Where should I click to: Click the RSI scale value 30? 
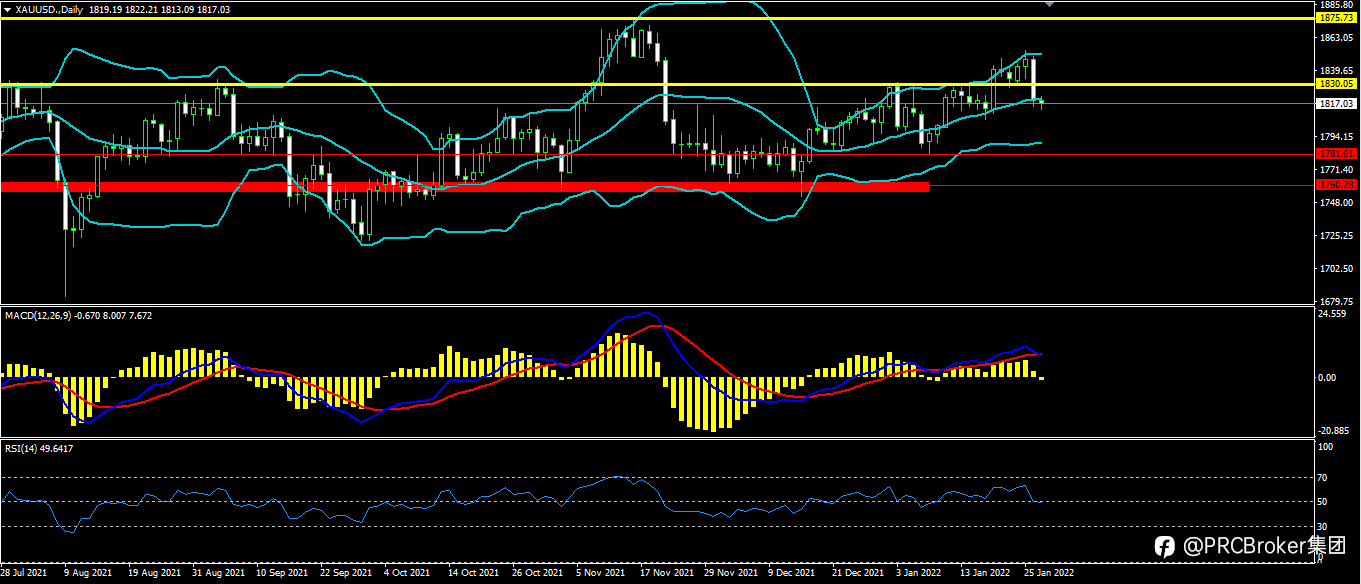tap(1323, 526)
